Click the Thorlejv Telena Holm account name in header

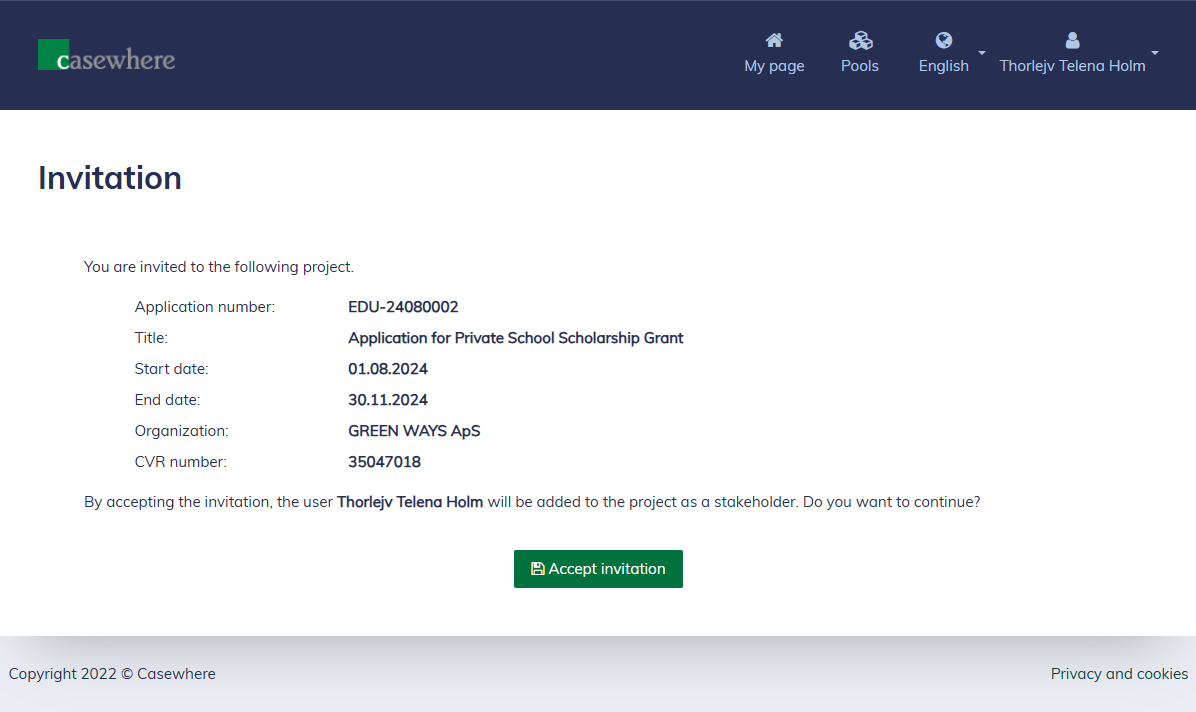pyautogui.click(x=1072, y=66)
